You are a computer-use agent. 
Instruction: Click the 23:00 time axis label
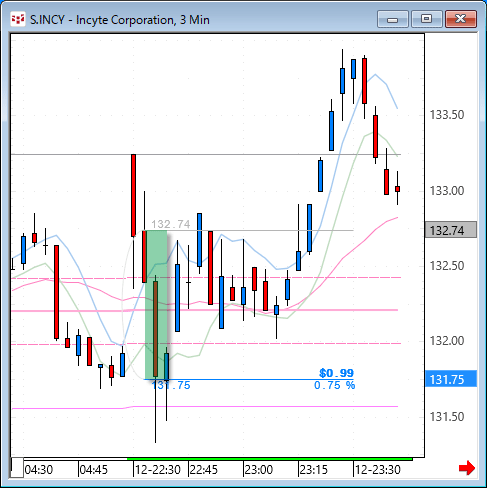(x=259, y=470)
